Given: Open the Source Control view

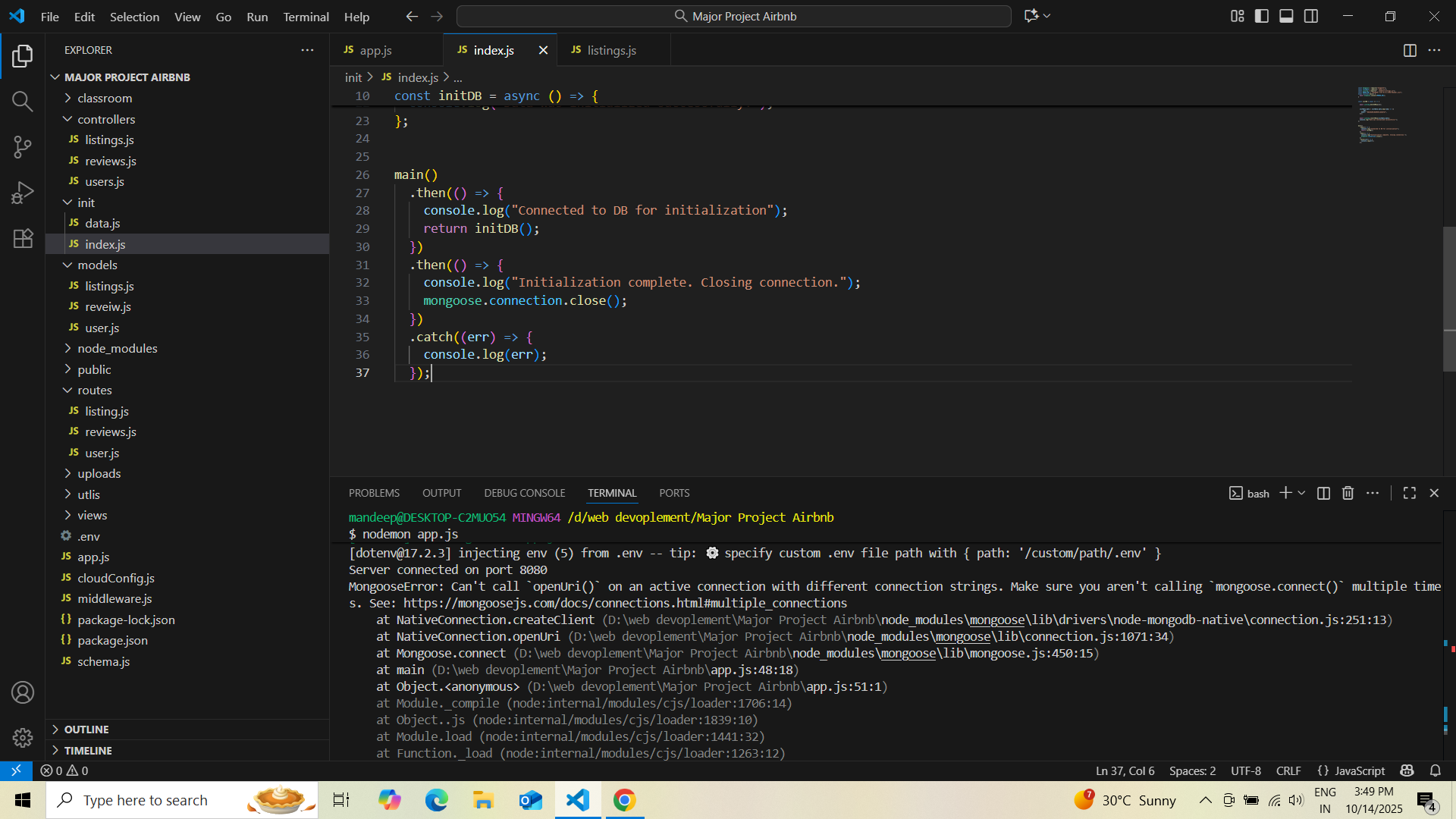Looking at the screenshot, I should (23, 147).
